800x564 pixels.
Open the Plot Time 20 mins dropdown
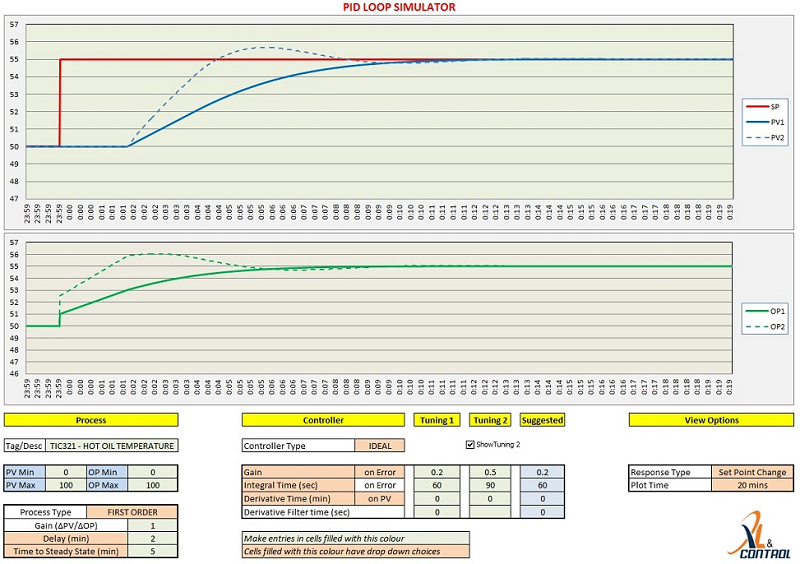pyautogui.click(x=752, y=485)
